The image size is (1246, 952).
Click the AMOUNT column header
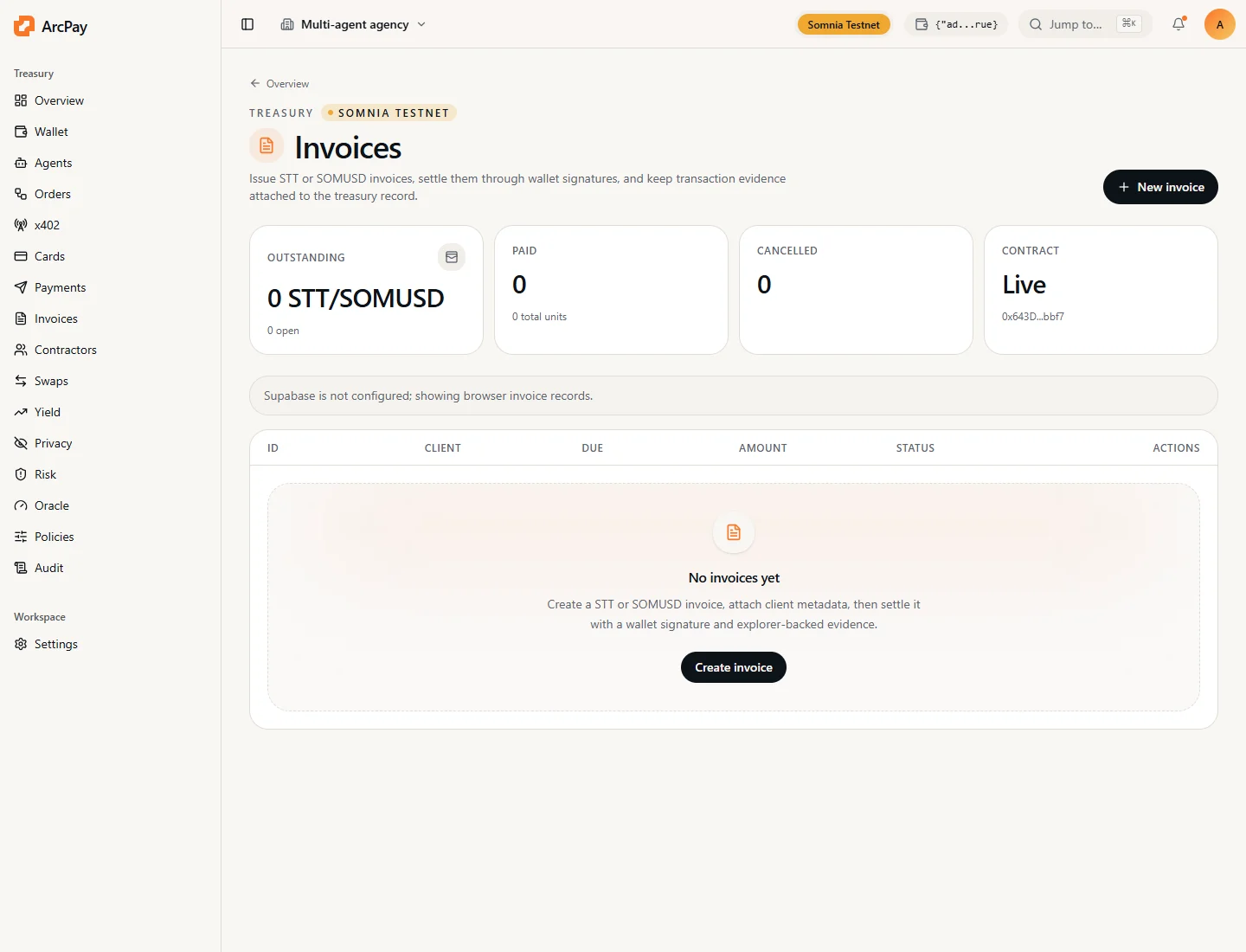[763, 448]
